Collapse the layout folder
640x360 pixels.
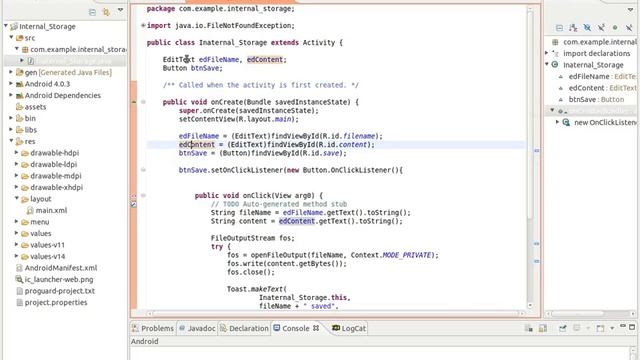[17, 198]
